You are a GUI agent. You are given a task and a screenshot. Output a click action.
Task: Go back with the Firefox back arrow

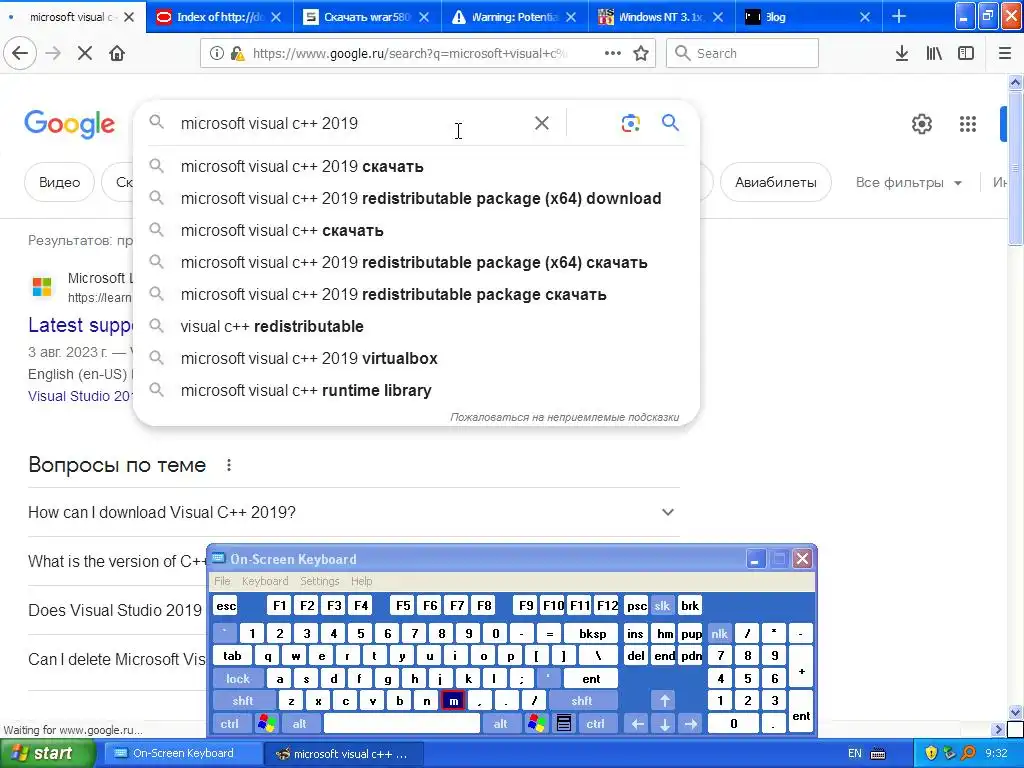[20, 53]
